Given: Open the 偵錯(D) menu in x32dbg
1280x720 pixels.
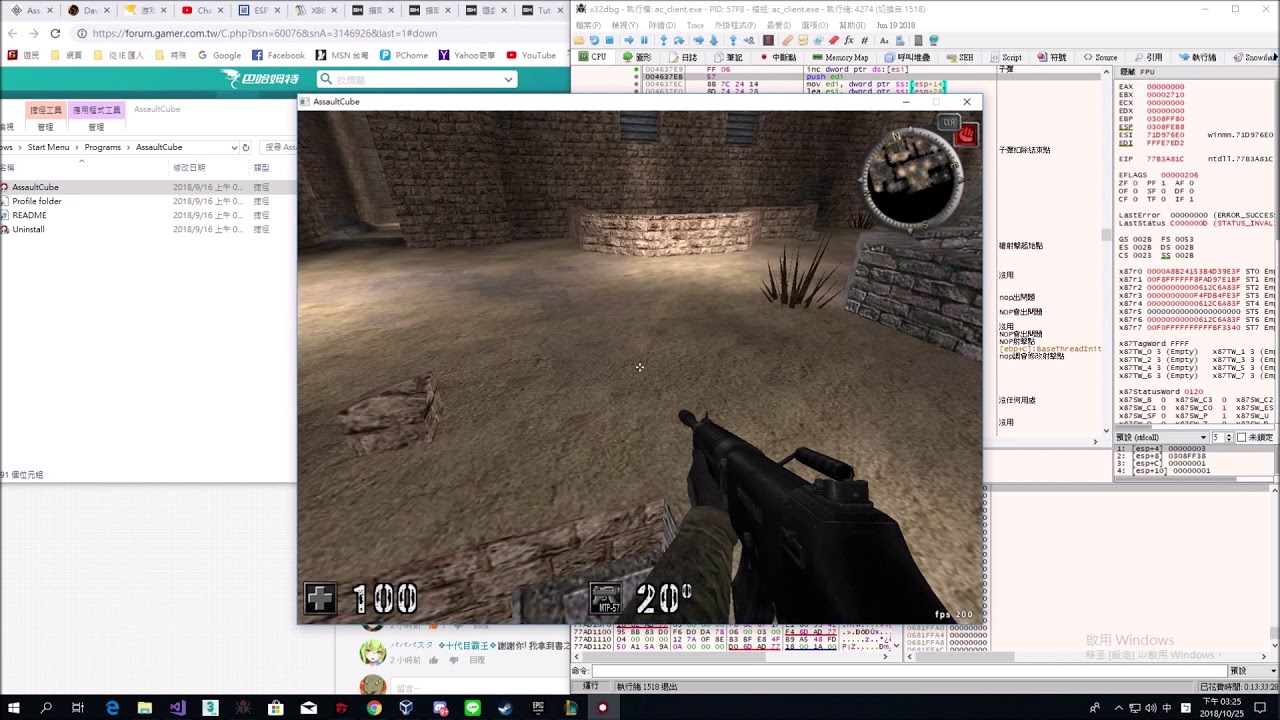Looking at the screenshot, I should point(661,25).
